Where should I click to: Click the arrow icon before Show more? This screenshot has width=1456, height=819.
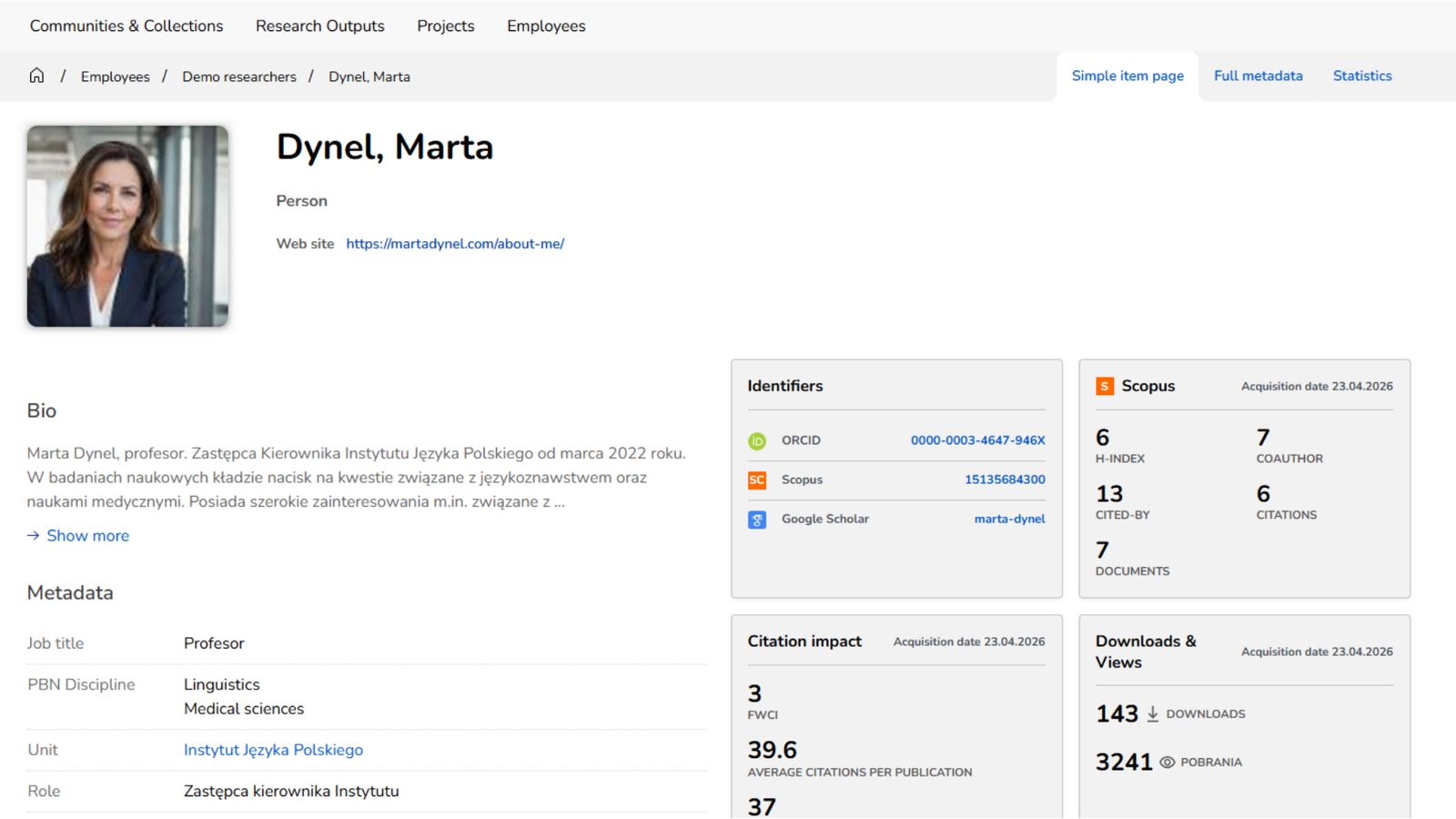[x=34, y=536]
